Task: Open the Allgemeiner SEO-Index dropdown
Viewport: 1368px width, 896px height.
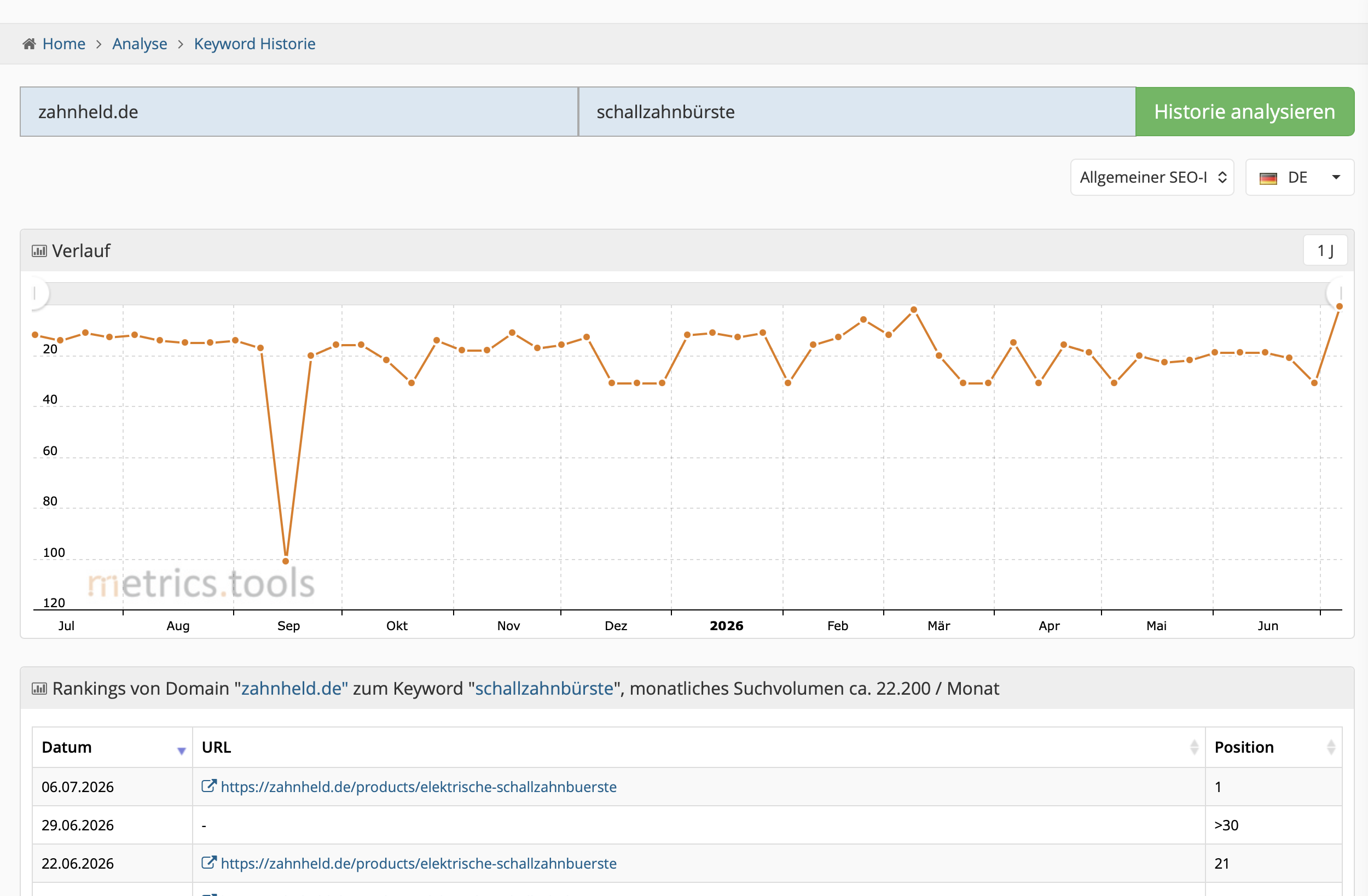Action: coord(1152,177)
